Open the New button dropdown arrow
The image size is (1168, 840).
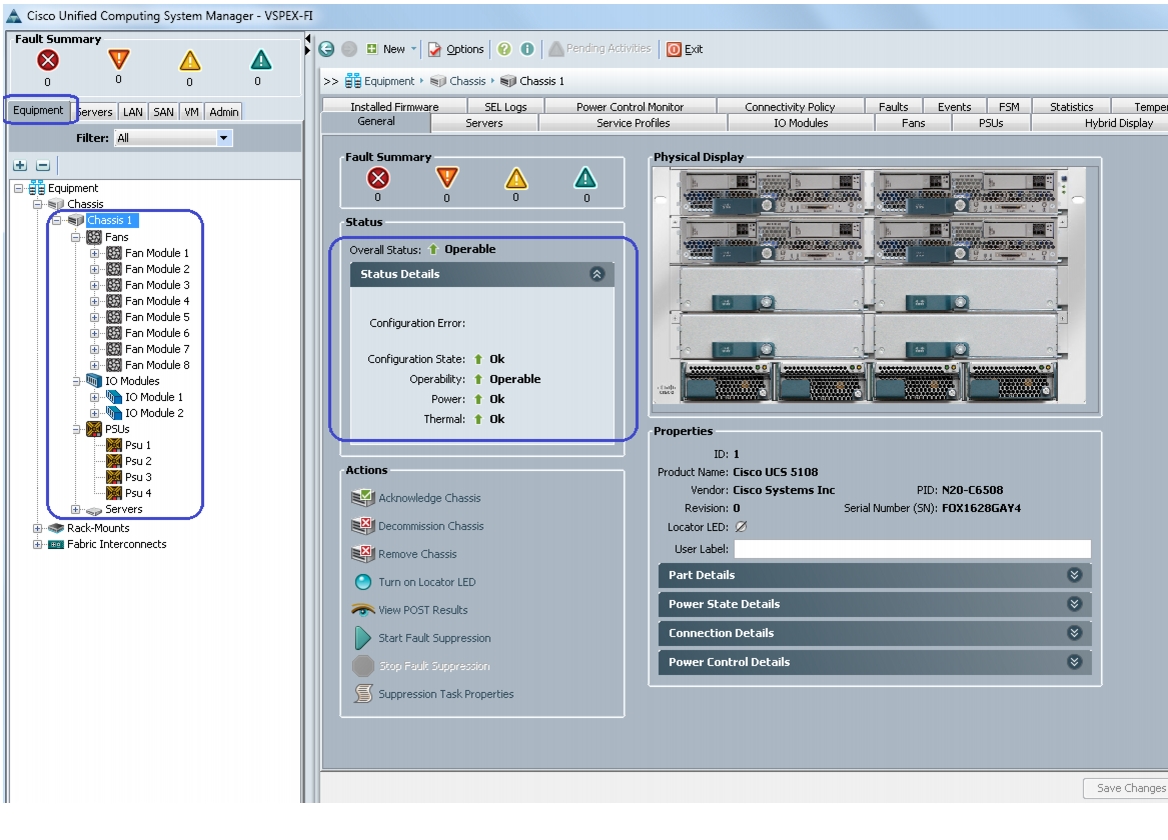pos(413,49)
